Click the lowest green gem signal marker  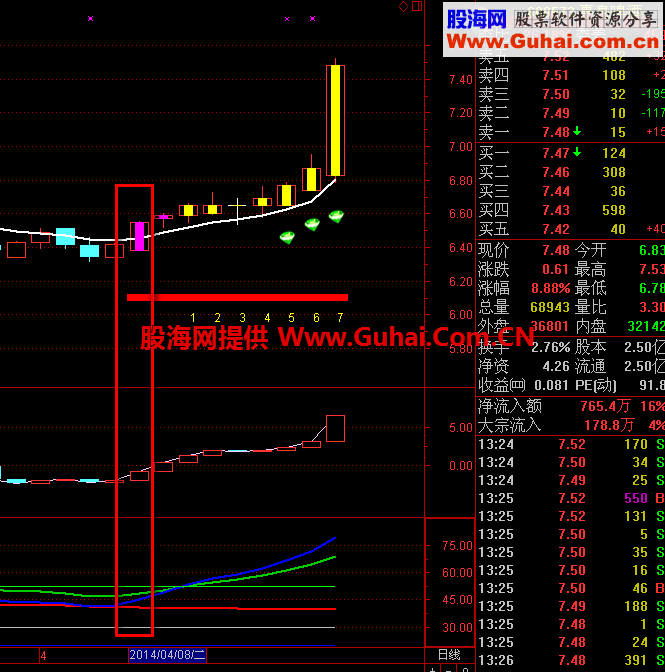(x=287, y=237)
